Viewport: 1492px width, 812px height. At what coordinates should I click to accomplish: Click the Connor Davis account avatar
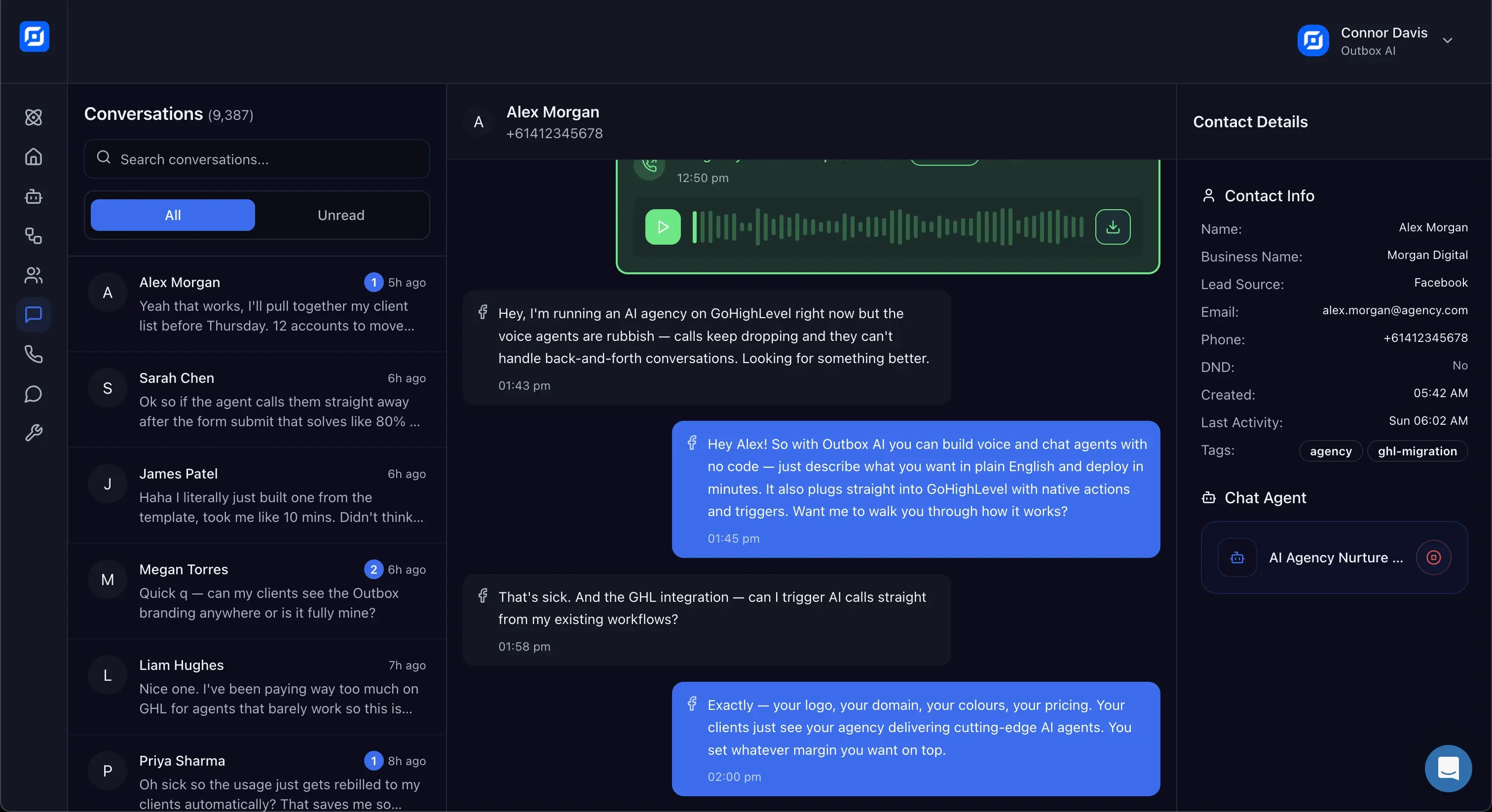pyautogui.click(x=1313, y=40)
